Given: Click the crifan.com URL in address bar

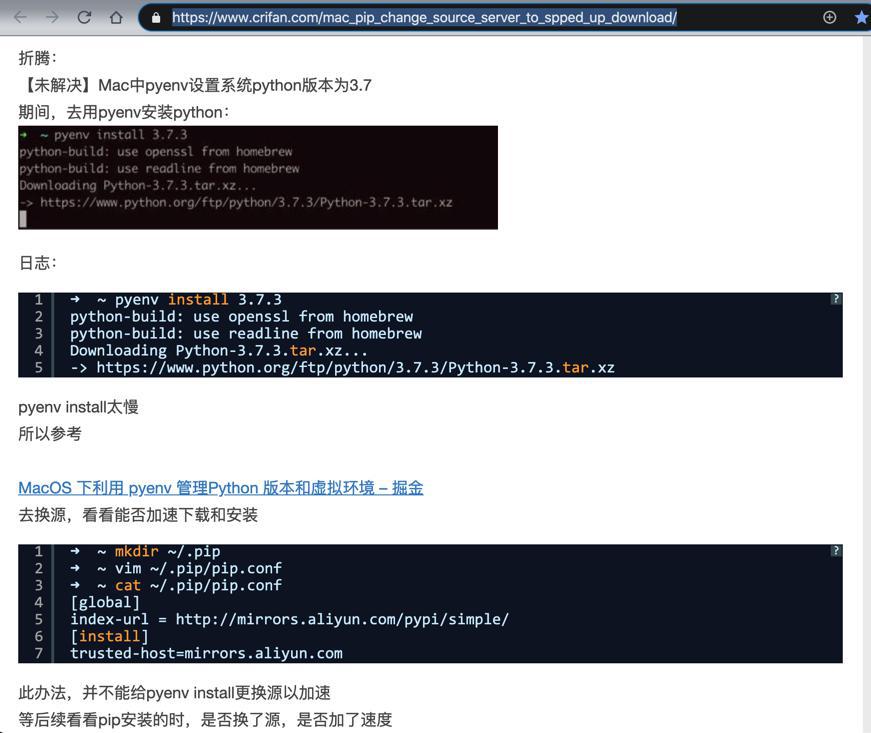Looking at the screenshot, I should (x=424, y=18).
